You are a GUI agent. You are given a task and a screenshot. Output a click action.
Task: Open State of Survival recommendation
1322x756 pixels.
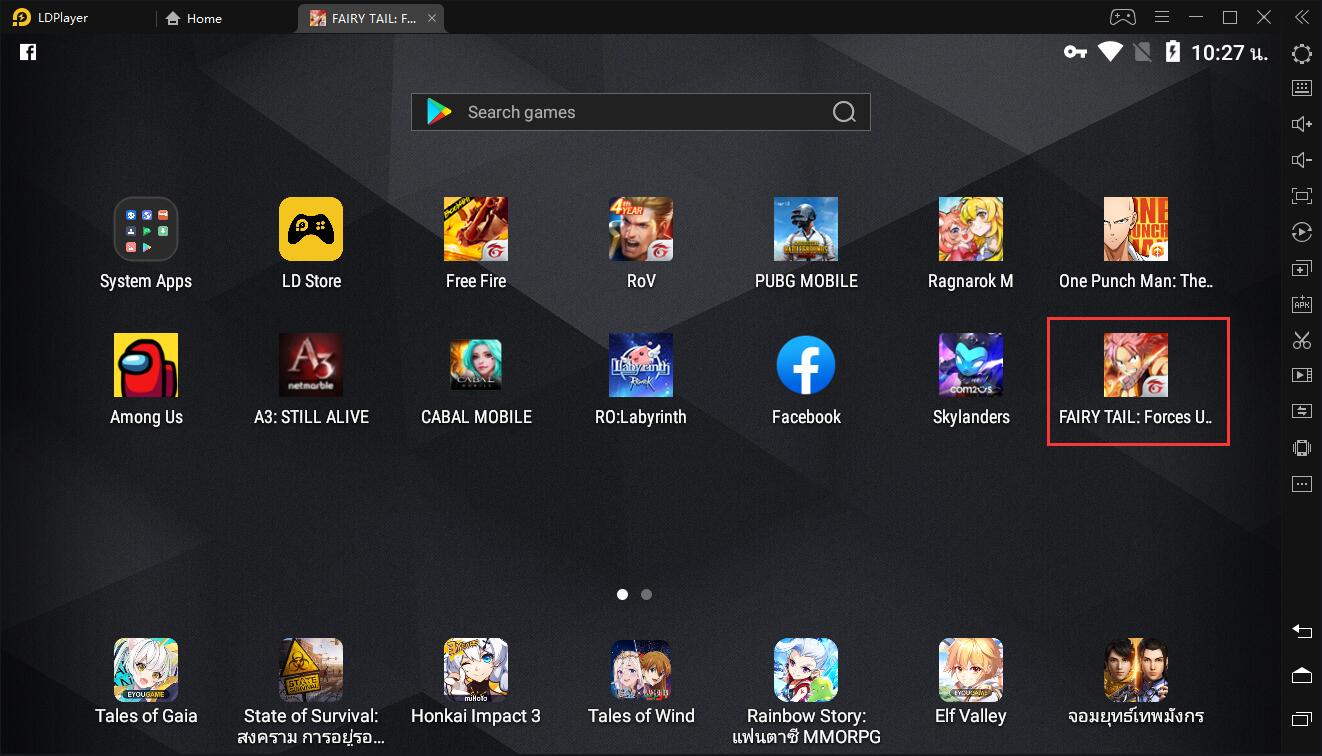tap(311, 670)
